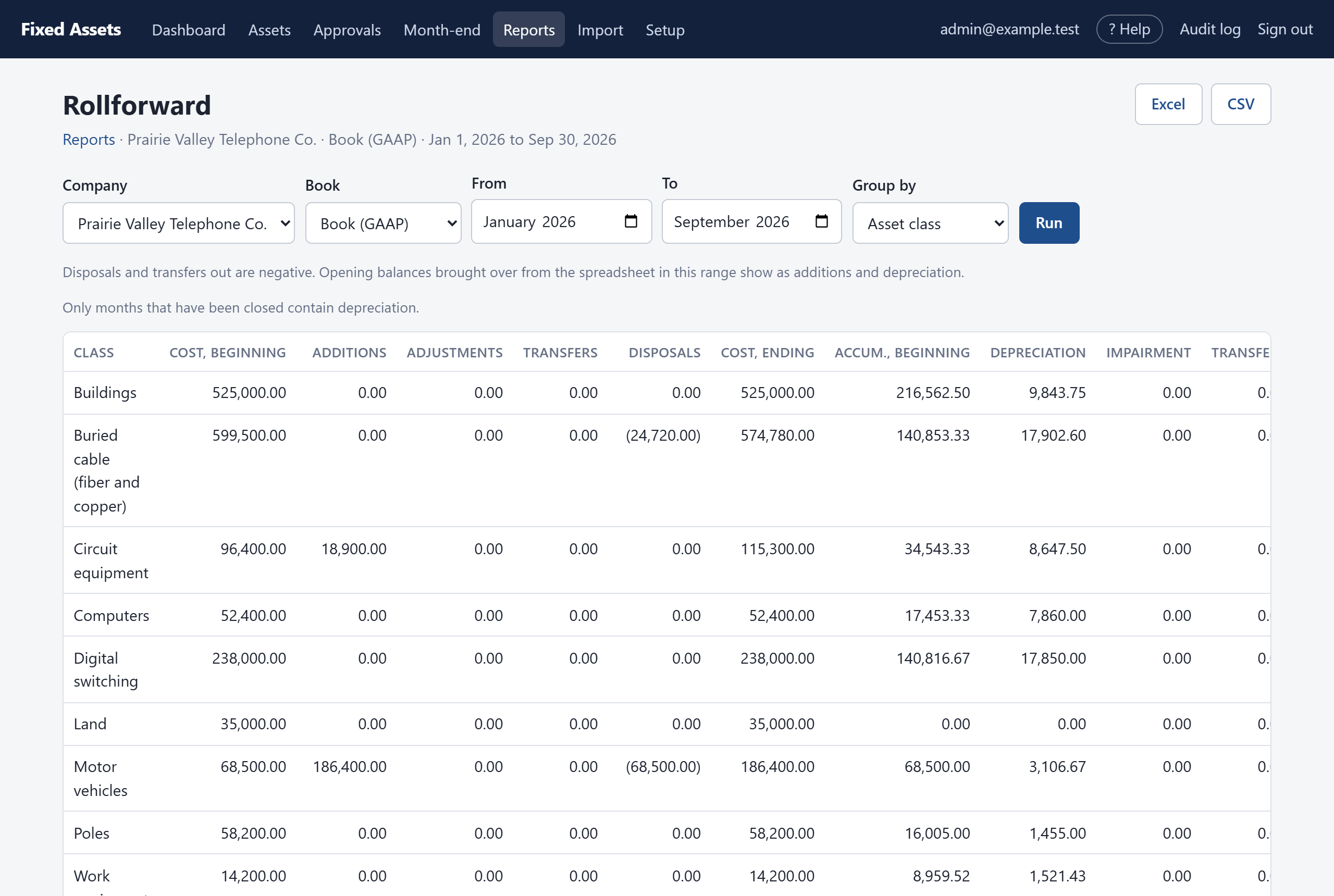Click the 9,843.75 depreciation value
The height and width of the screenshot is (896, 1334).
pyautogui.click(x=1057, y=393)
